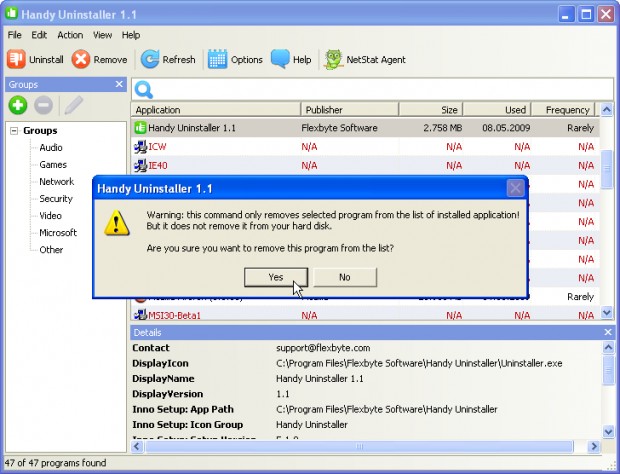Click the support@flexbyte.com contact value
This screenshot has width=620, height=474.
tap(323, 348)
